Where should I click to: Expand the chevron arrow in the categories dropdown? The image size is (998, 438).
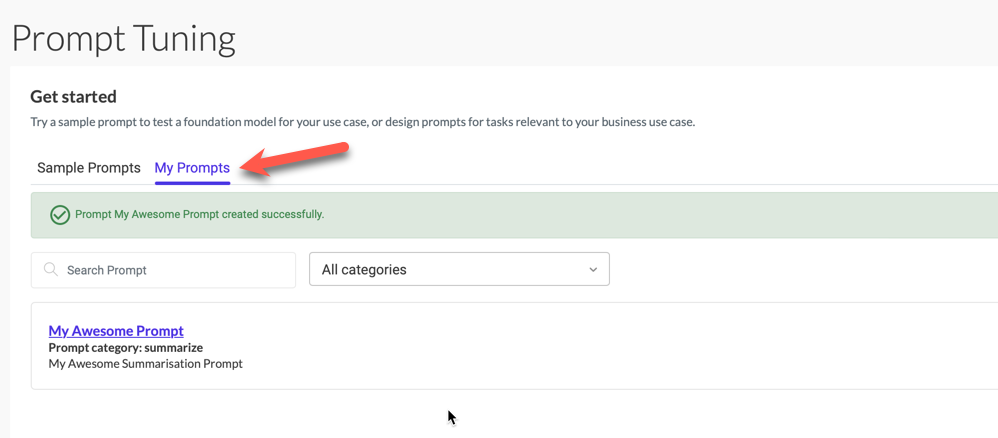593,270
